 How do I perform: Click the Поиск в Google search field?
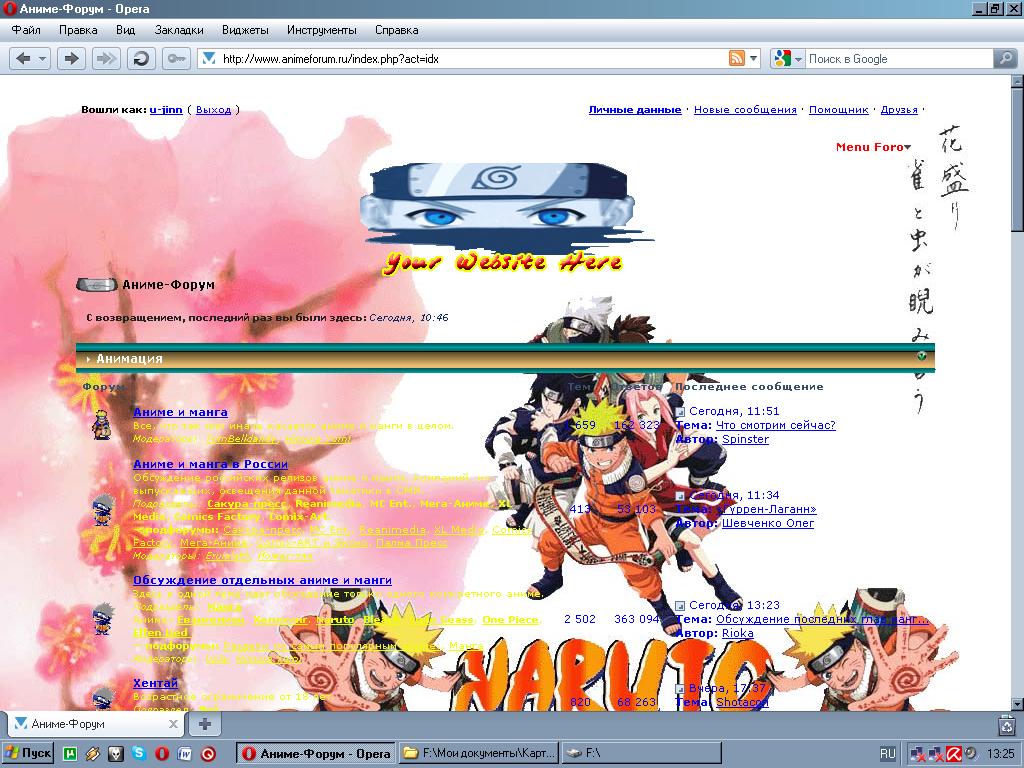tap(899, 59)
